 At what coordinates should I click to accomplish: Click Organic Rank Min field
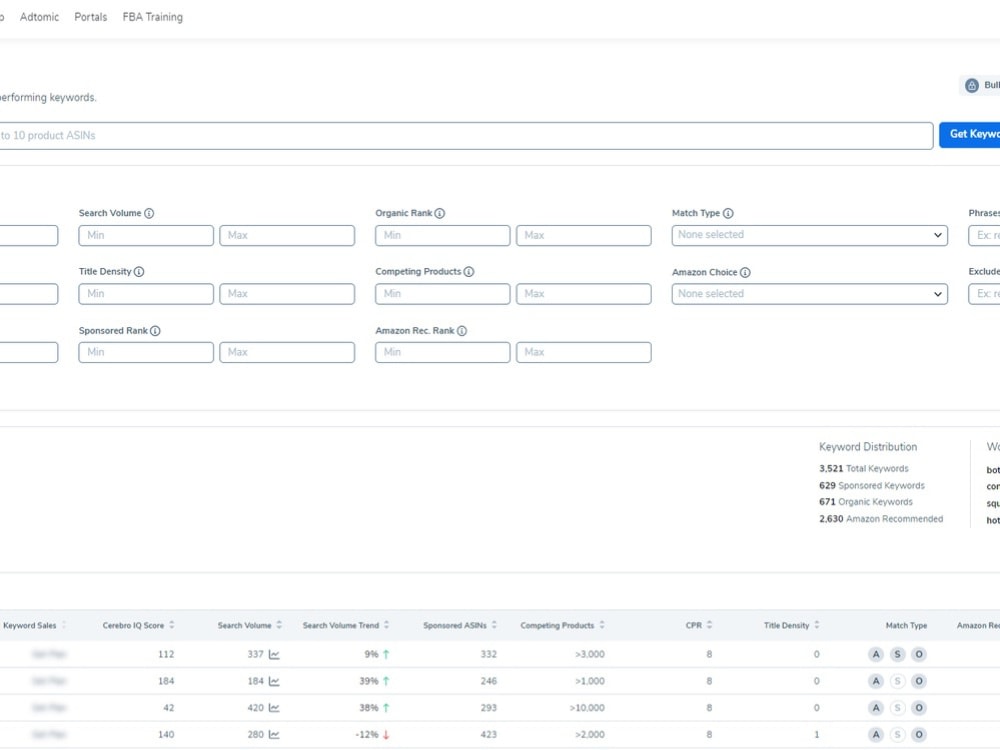(x=443, y=235)
